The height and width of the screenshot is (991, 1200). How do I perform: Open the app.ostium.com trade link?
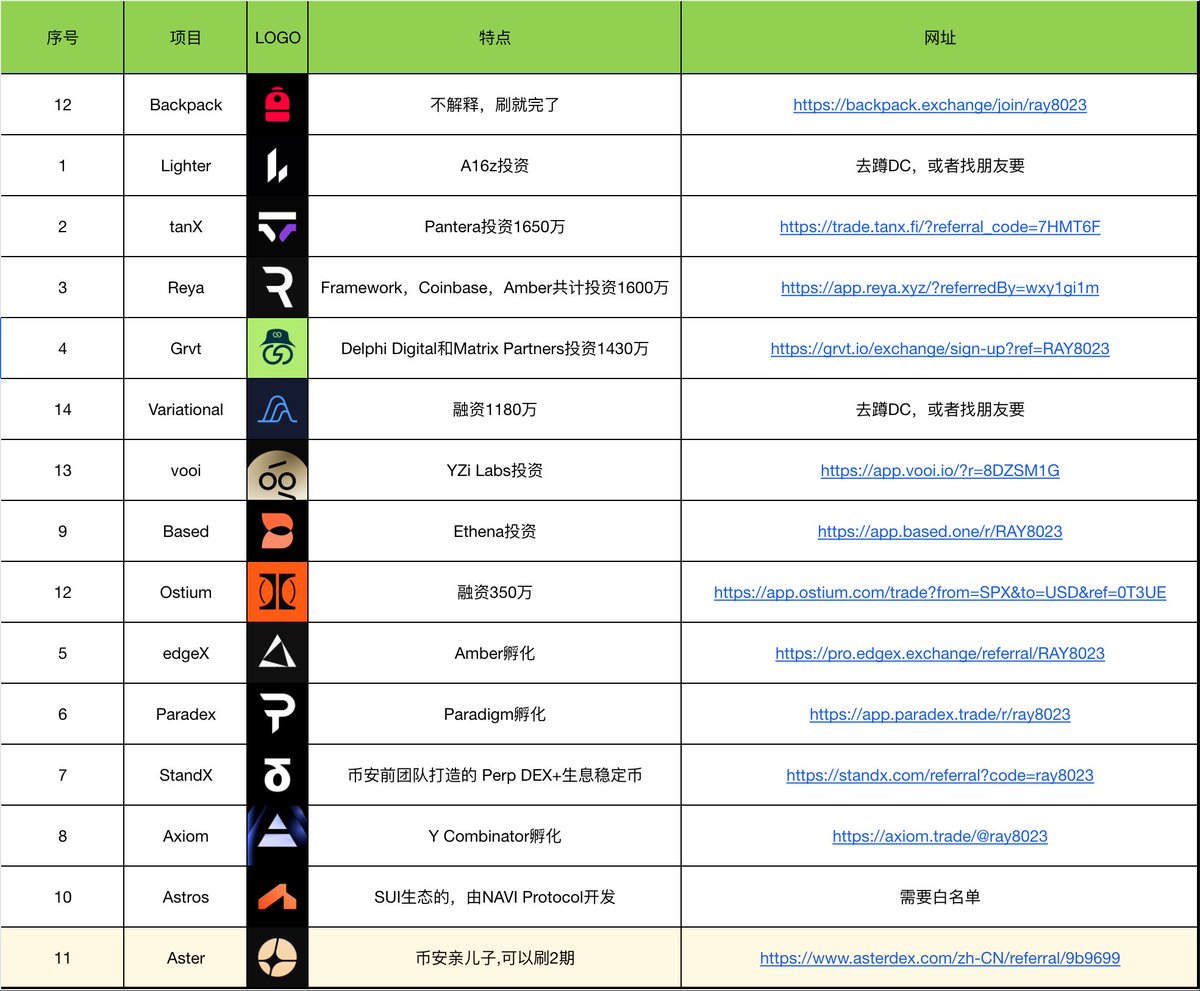pos(940,593)
